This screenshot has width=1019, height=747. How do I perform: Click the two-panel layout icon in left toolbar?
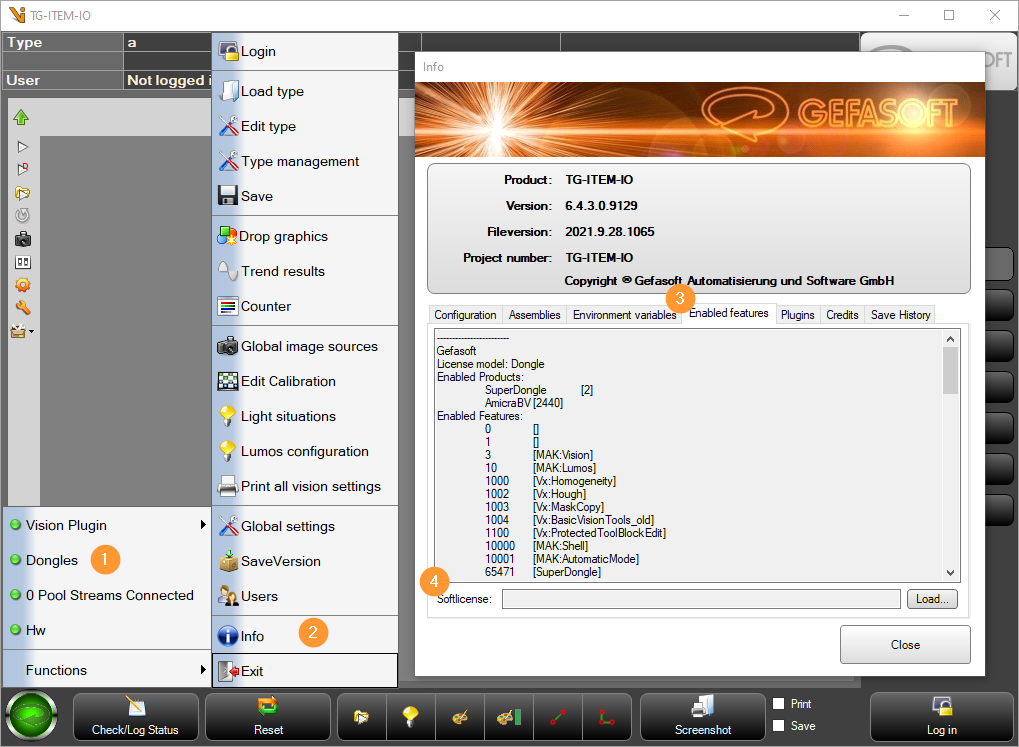[x=23, y=262]
